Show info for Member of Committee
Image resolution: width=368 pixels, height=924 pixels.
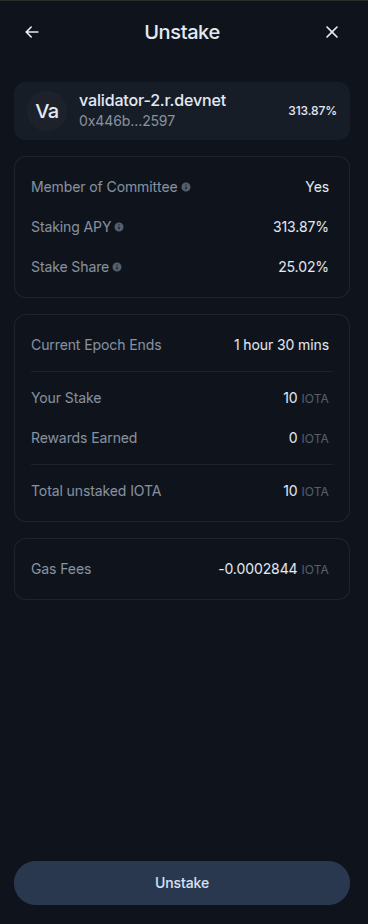[x=186, y=187]
